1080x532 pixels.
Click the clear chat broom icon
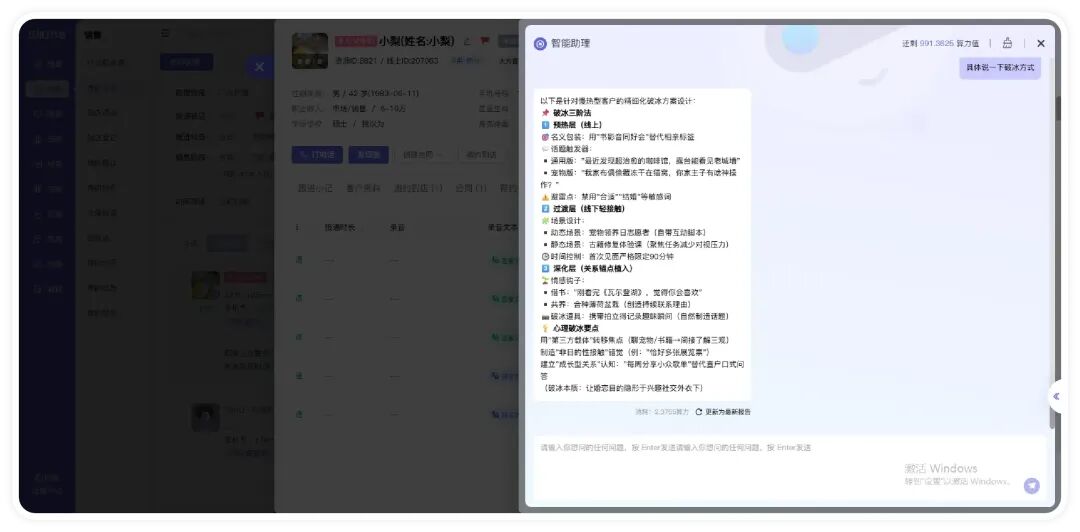[1007, 43]
